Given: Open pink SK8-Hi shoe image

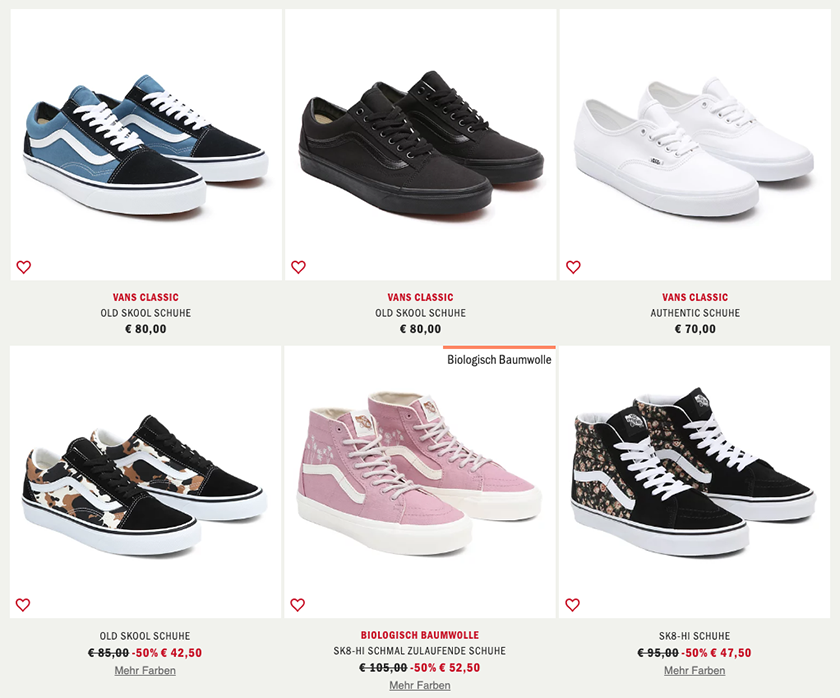Looking at the screenshot, I should (x=420, y=482).
